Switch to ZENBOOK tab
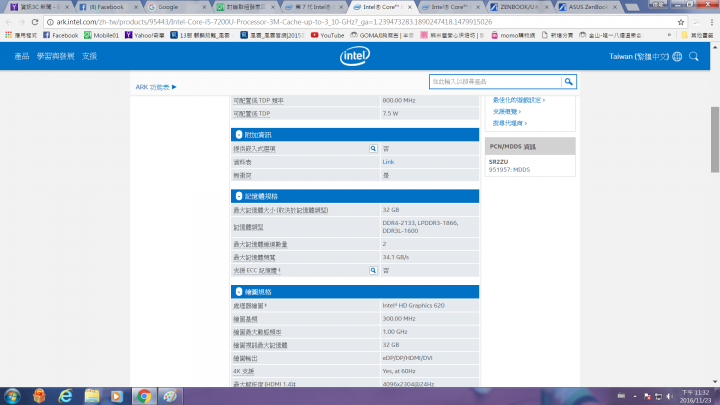This screenshot has height=405, width=720. [520, 7]
